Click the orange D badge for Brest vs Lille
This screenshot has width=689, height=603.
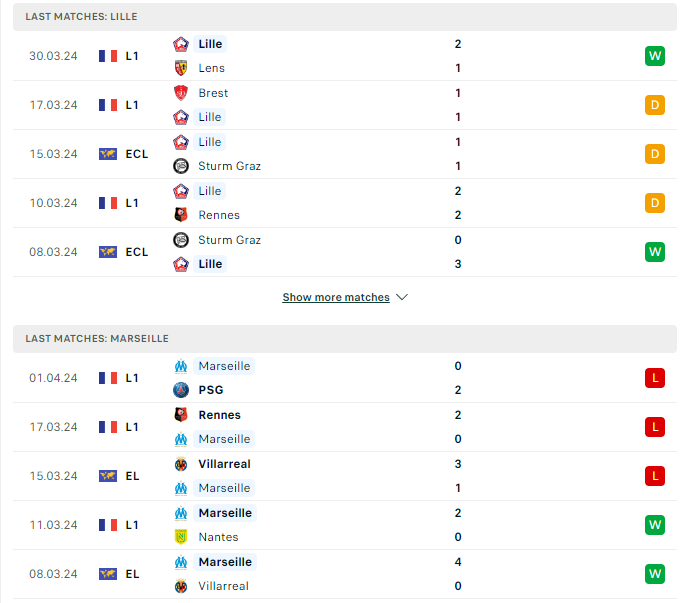[655, 105]
